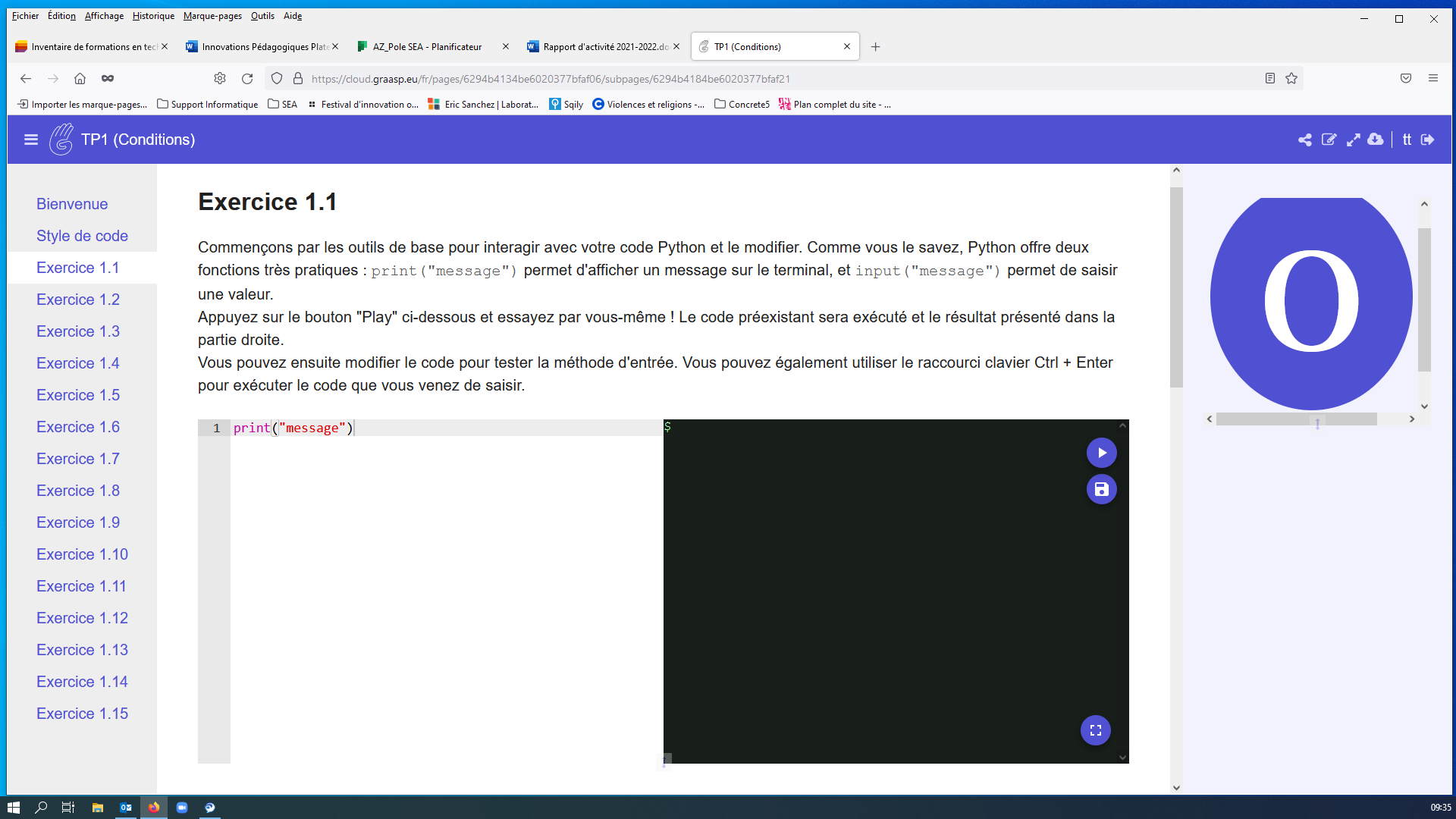Open the edit page pencil icon
The image size is (1456, 819).
coord(1329,140)
